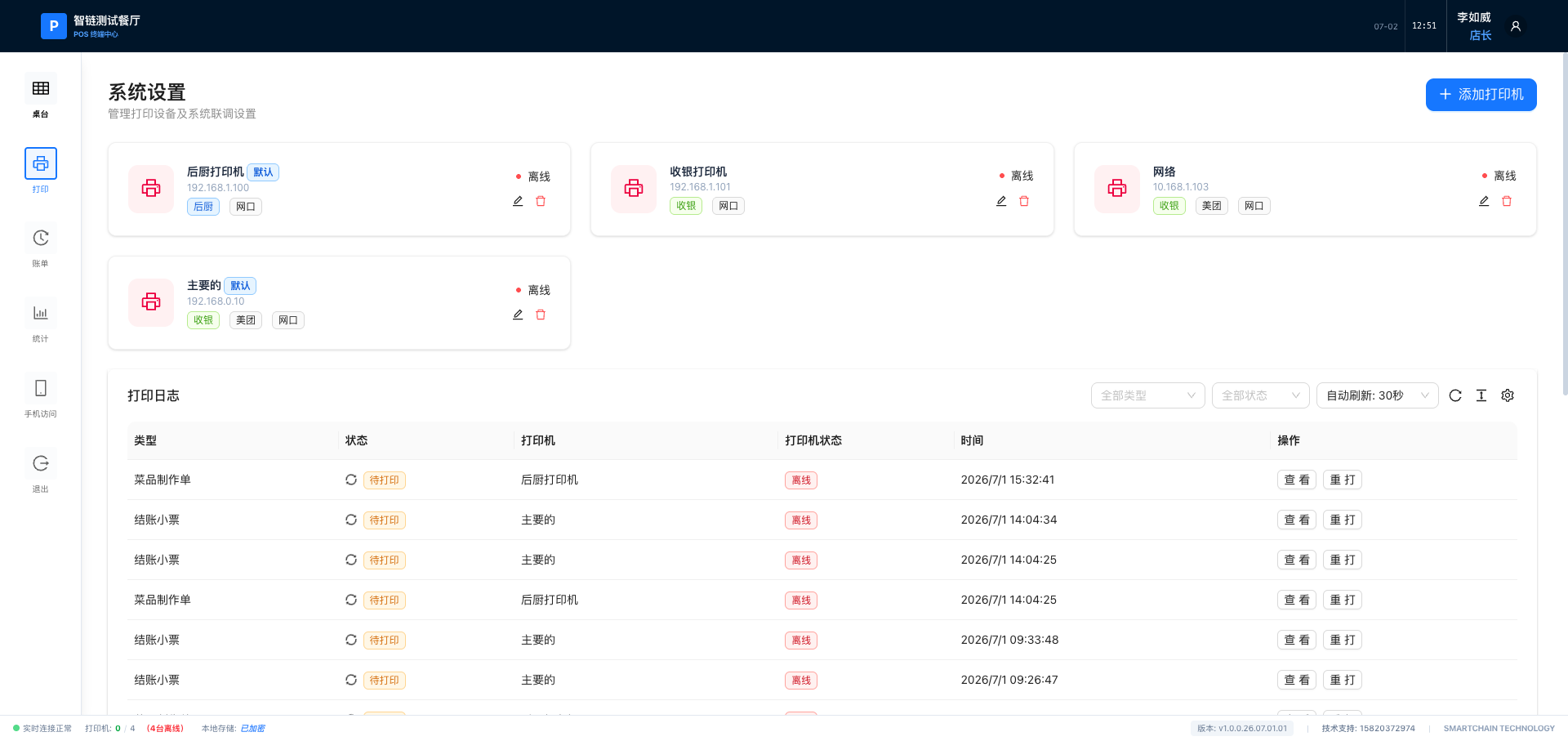This screenshot has width=1568, height=741.
Task: Open the 自动刷新: 30秒 refresh interval dropdown
Action: click(x=1378, y=395)
